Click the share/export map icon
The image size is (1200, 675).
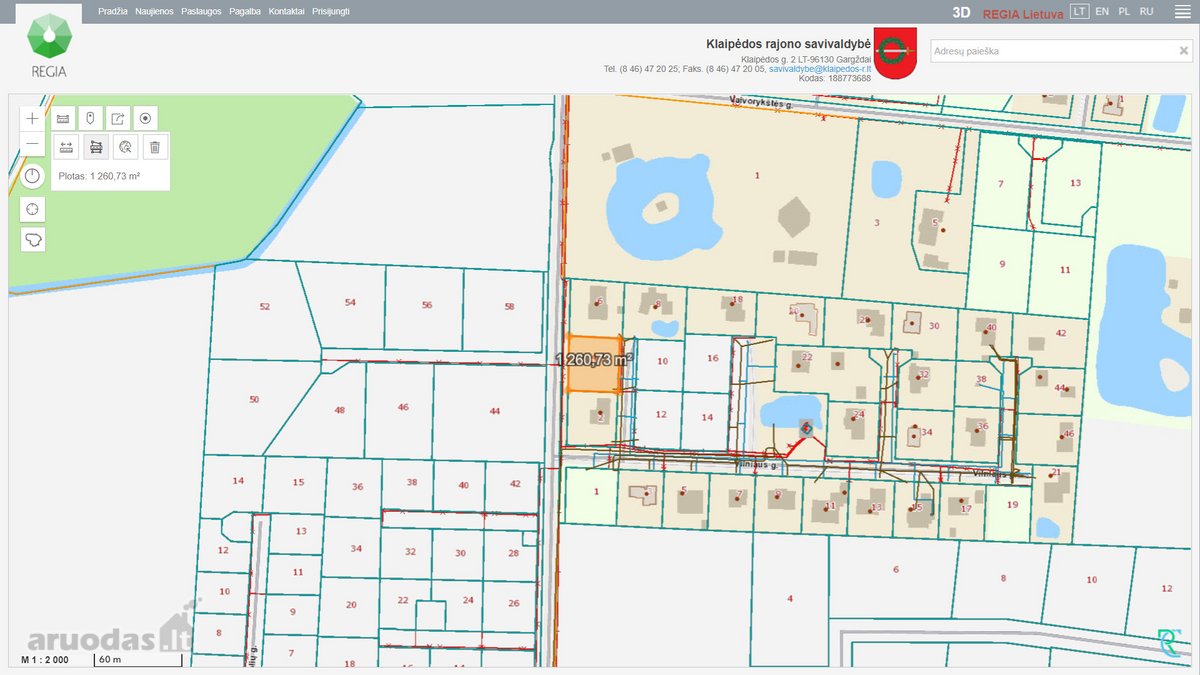click(118, 118)
